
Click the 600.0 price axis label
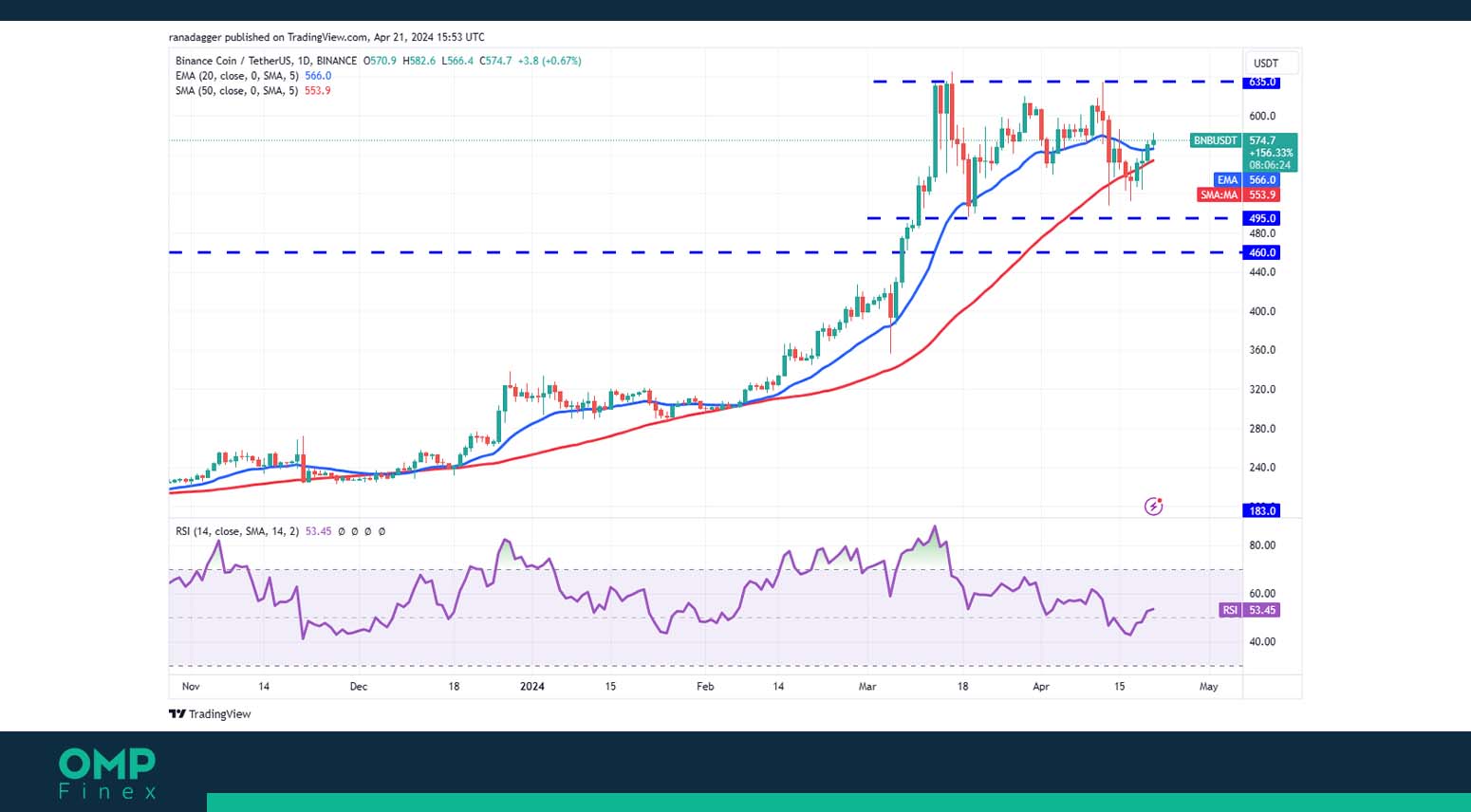coord(1262,117)
